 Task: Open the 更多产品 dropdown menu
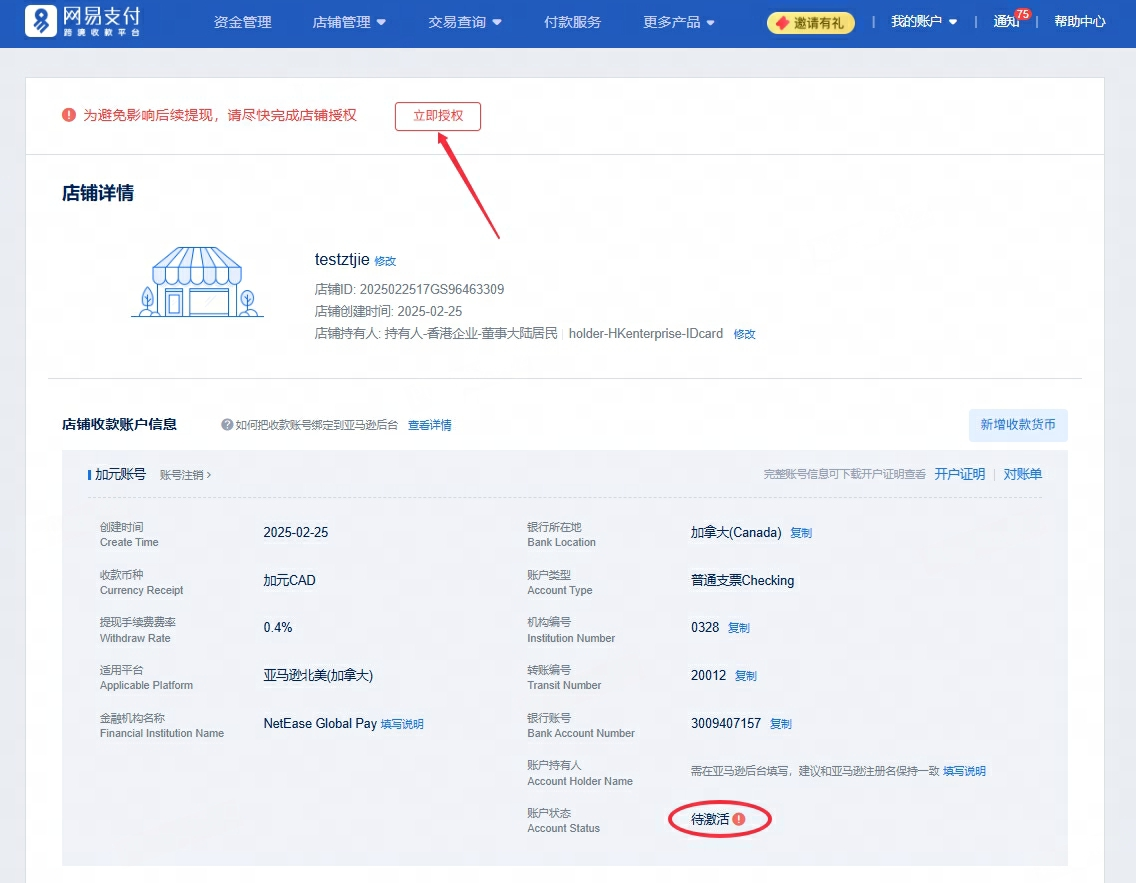click(x=679, y=22)
